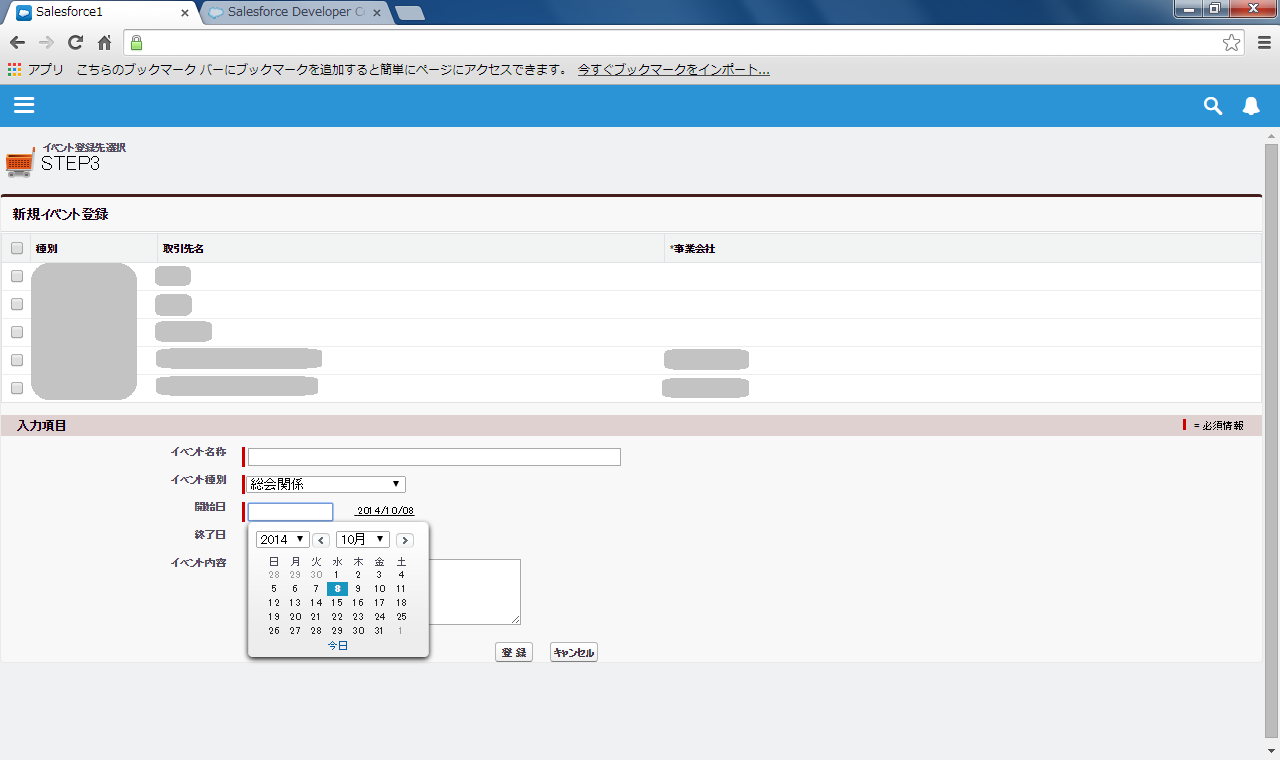
Task: Go back to the previous page
Action: click(x=17, y=42)
